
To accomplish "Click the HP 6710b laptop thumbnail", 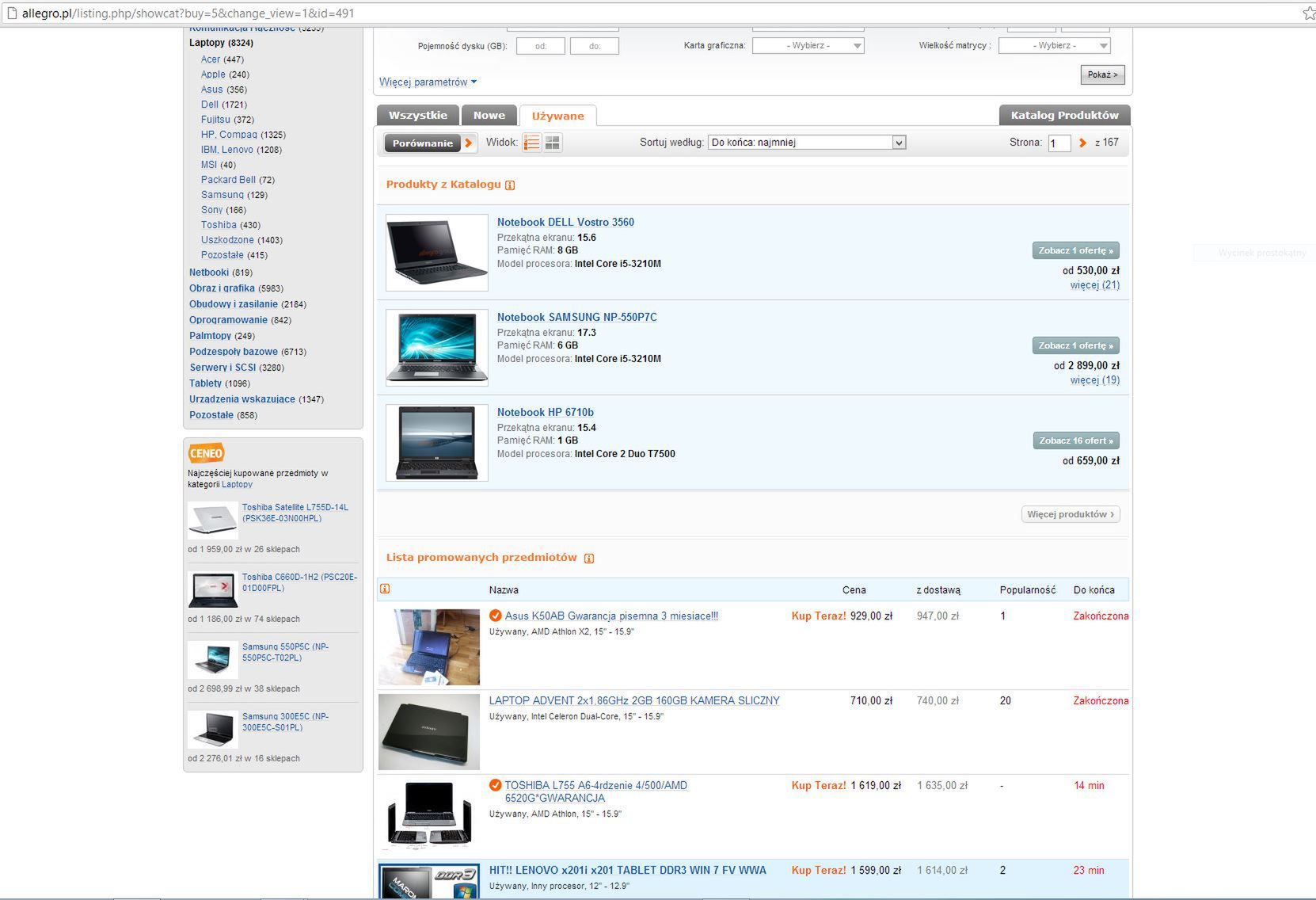I will point(437,443).
